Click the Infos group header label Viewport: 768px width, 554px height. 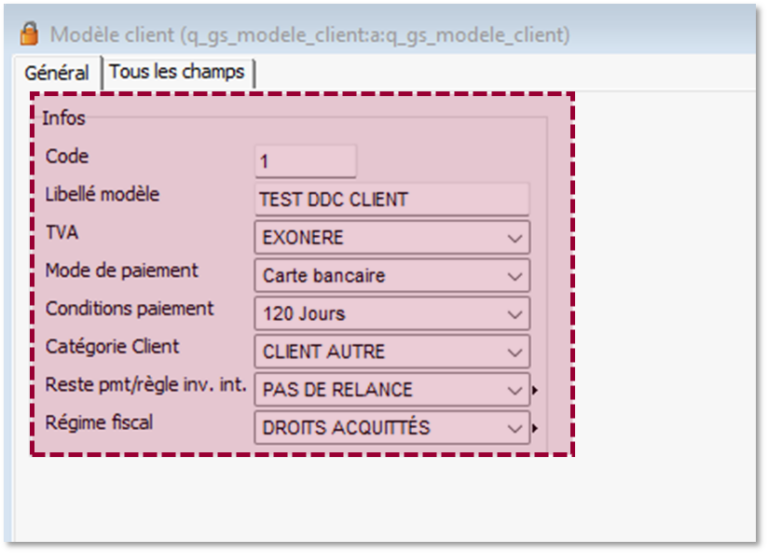pos(64,118)
